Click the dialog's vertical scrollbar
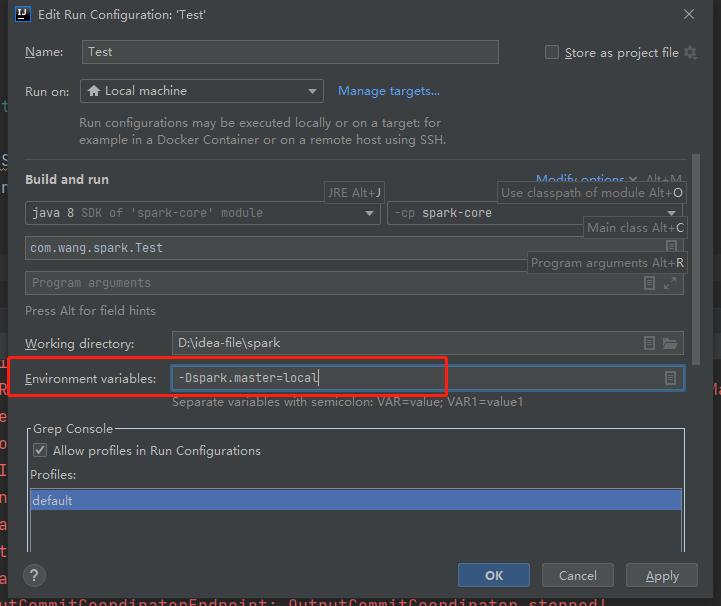The width and height of the screenshot is (721, 606). [696, 260]
